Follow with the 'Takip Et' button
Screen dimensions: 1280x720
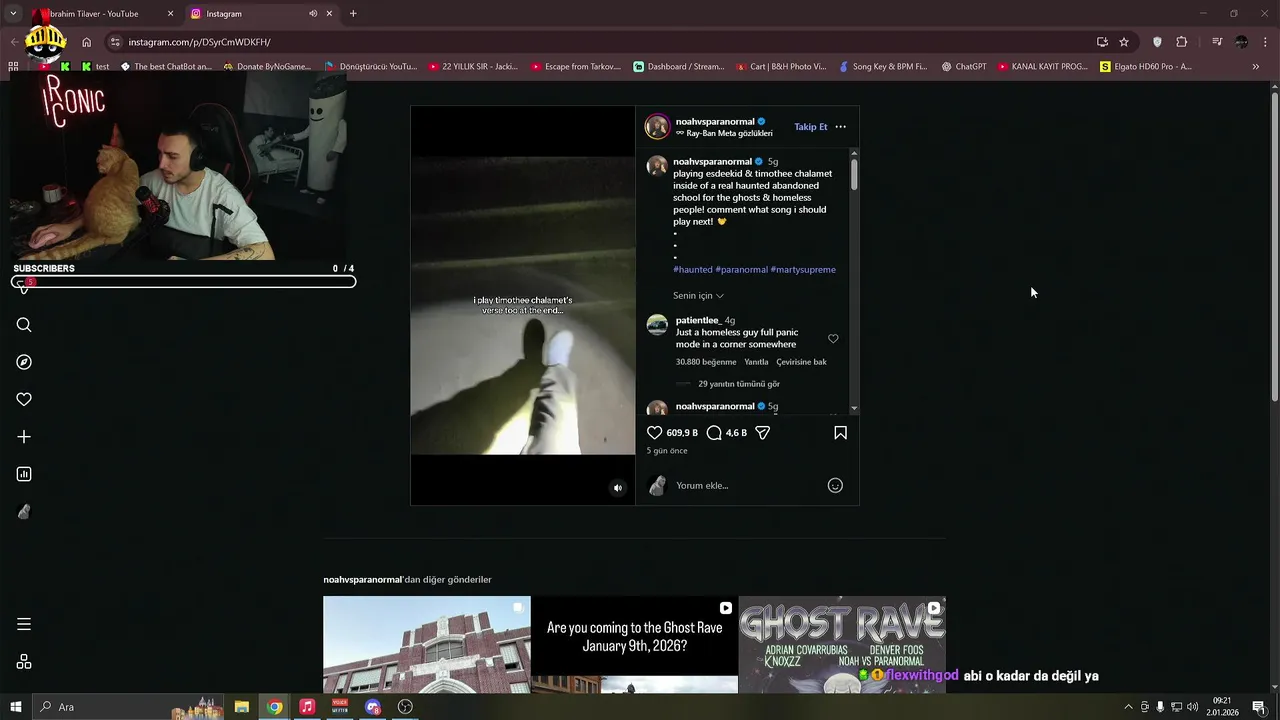[x=811, y=127]
